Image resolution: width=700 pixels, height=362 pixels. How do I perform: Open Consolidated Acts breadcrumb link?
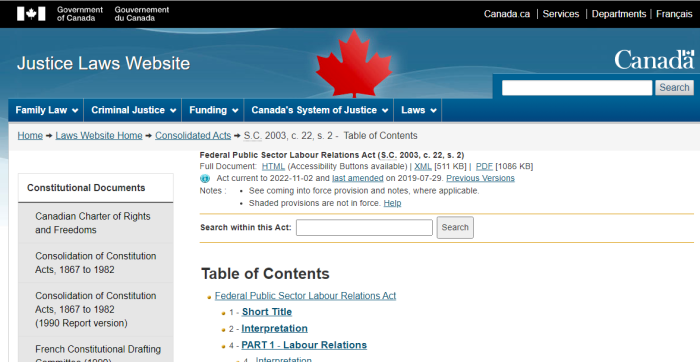click(x=193, y=136)
